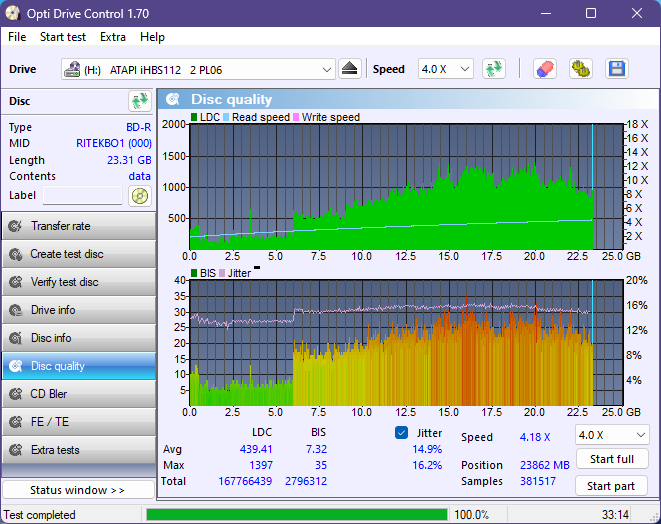
Task: Click the Jitter legend swatch
Action: pyautogui.click(x=222, y=273)
